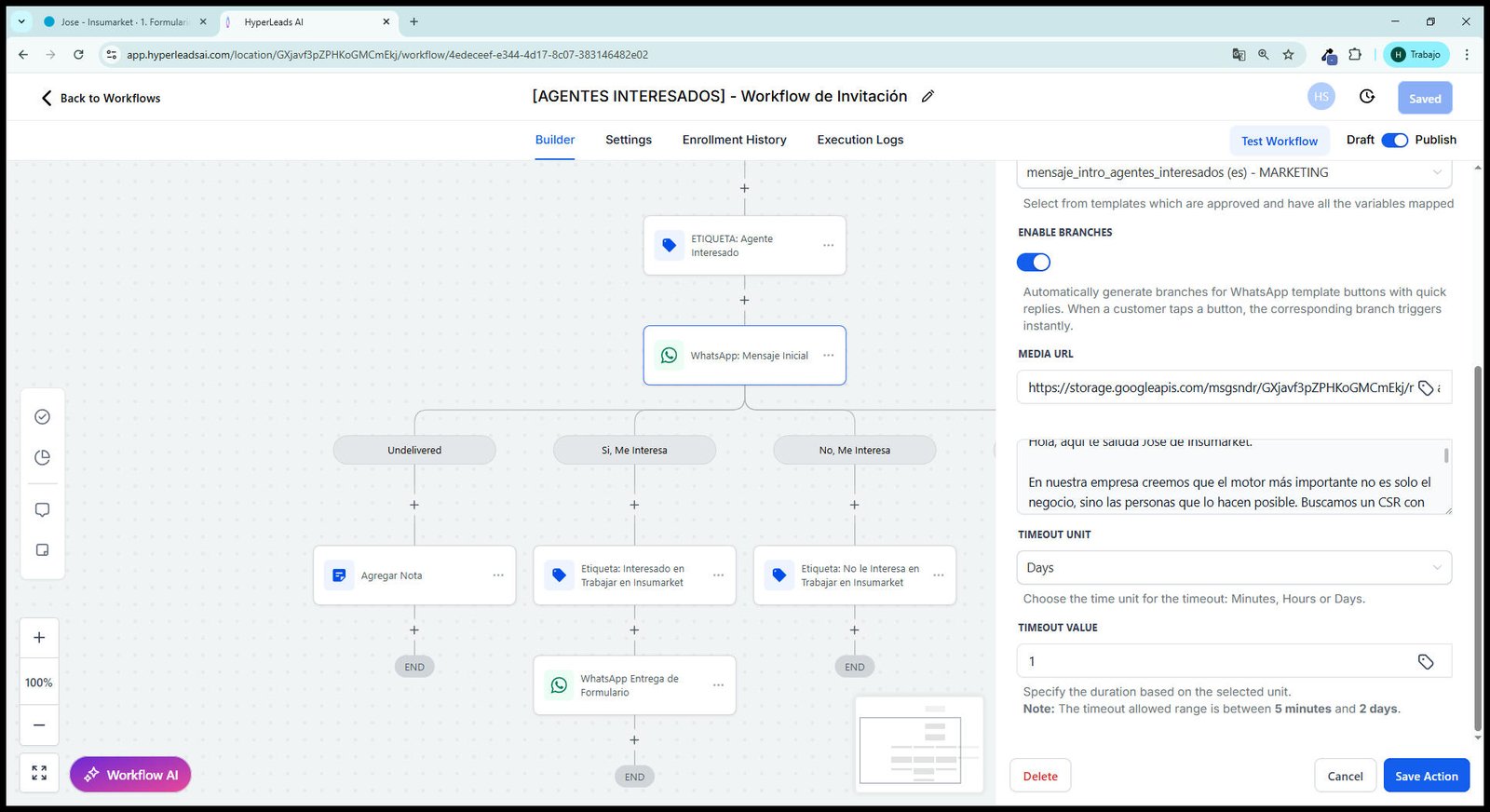Add step below Si, Me Interesa branch
Image resolution: width=1490 pixels, height=812 pixels.
click(x=634, y=505)
